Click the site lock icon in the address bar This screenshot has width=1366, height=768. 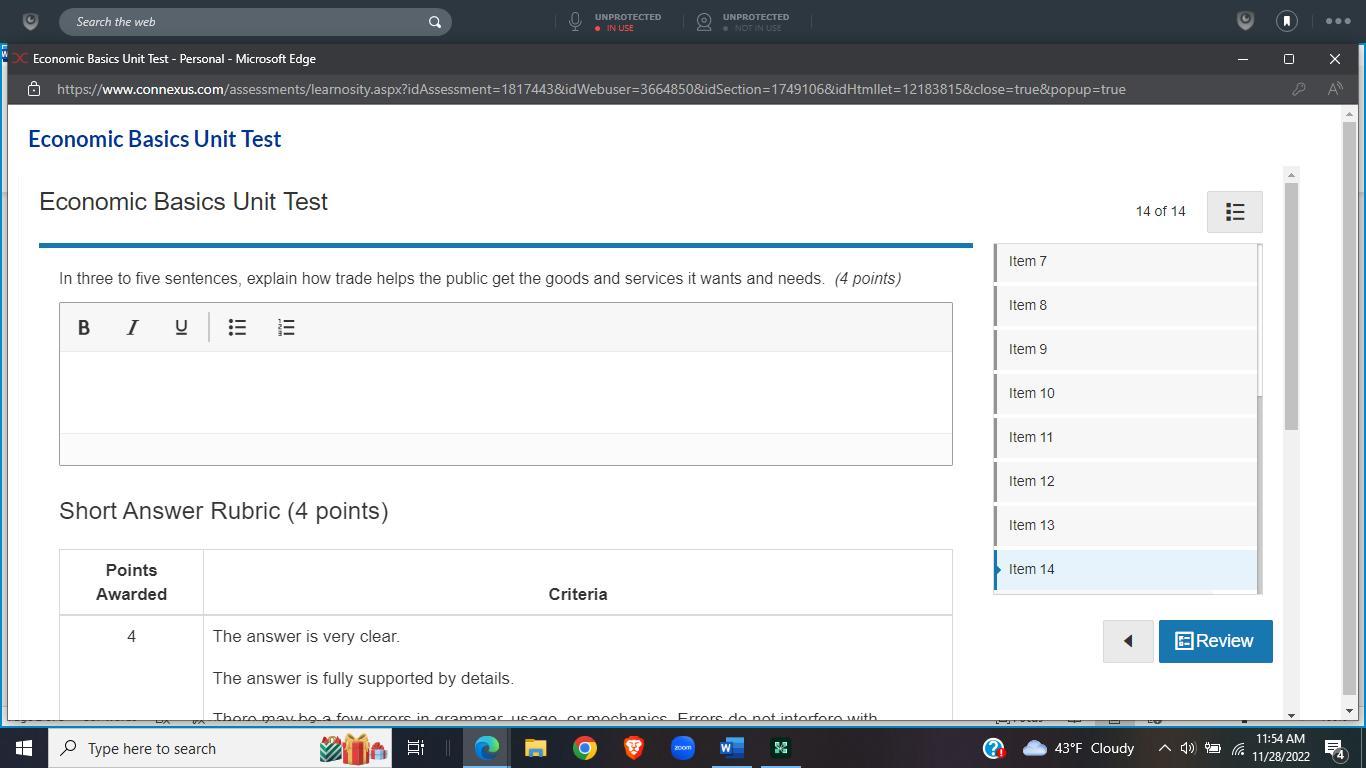pos(33,89)
